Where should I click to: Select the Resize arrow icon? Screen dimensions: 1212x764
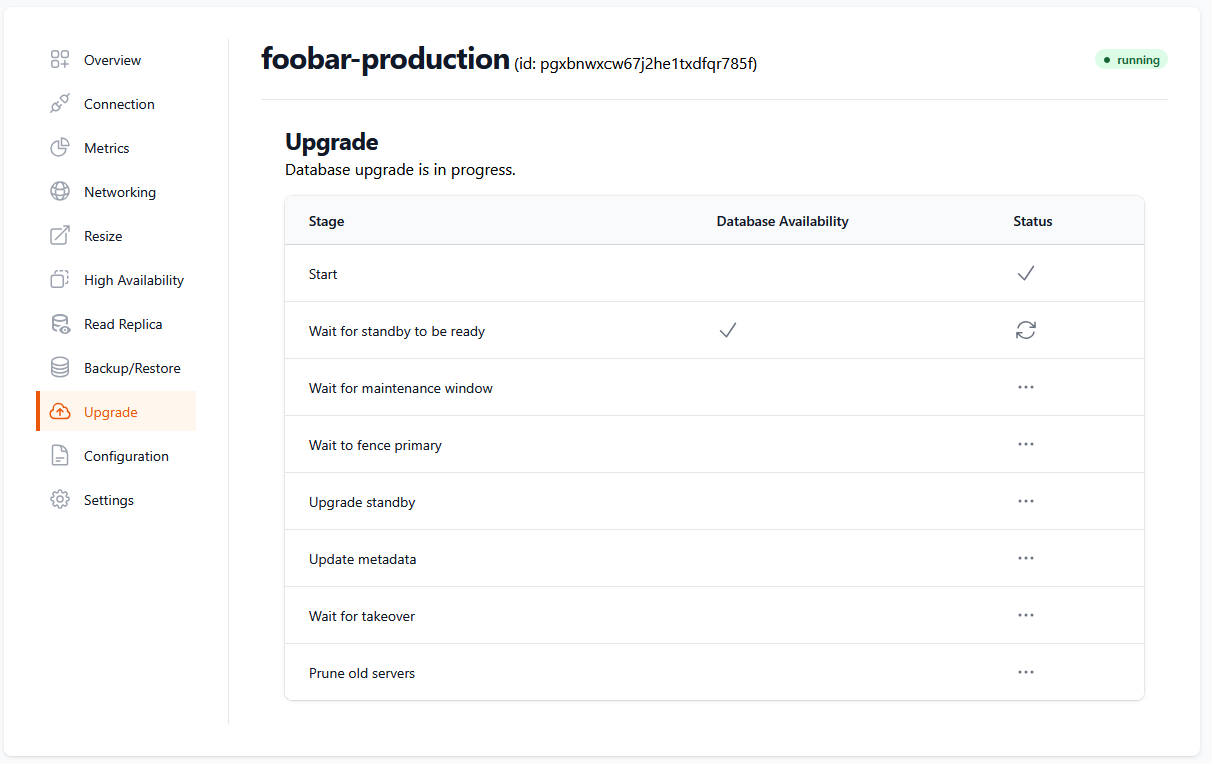pyautogui.click(x=60, y=235)
